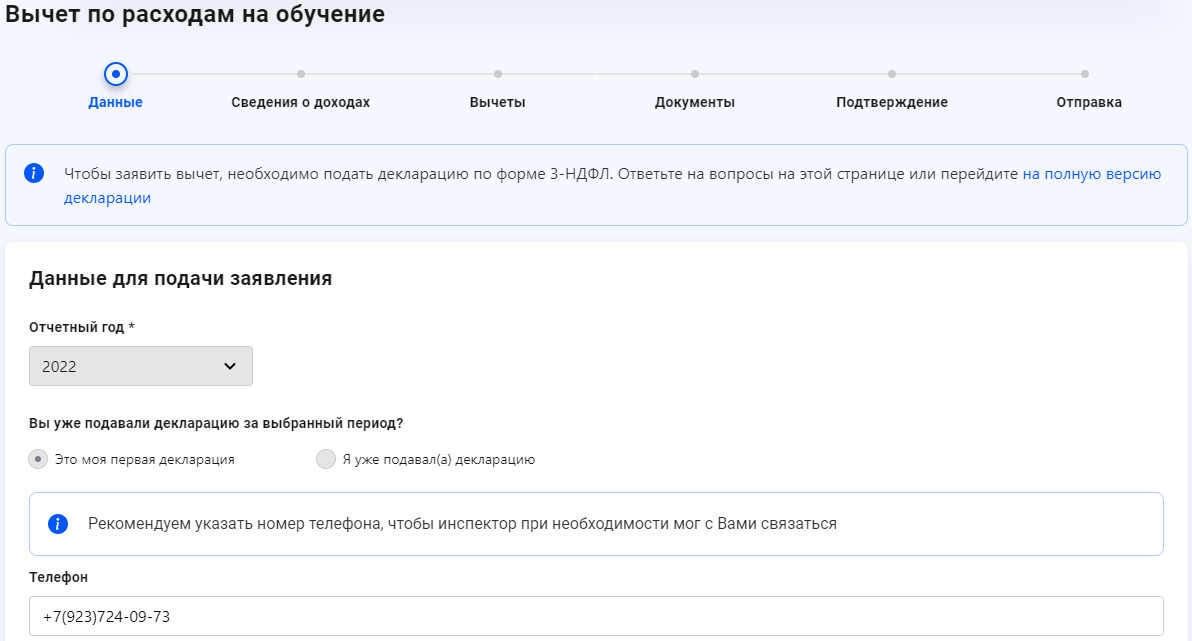1192x641 pixels.
Task: Go to the Сведения о доходах step label
Action: click(300, 102)
